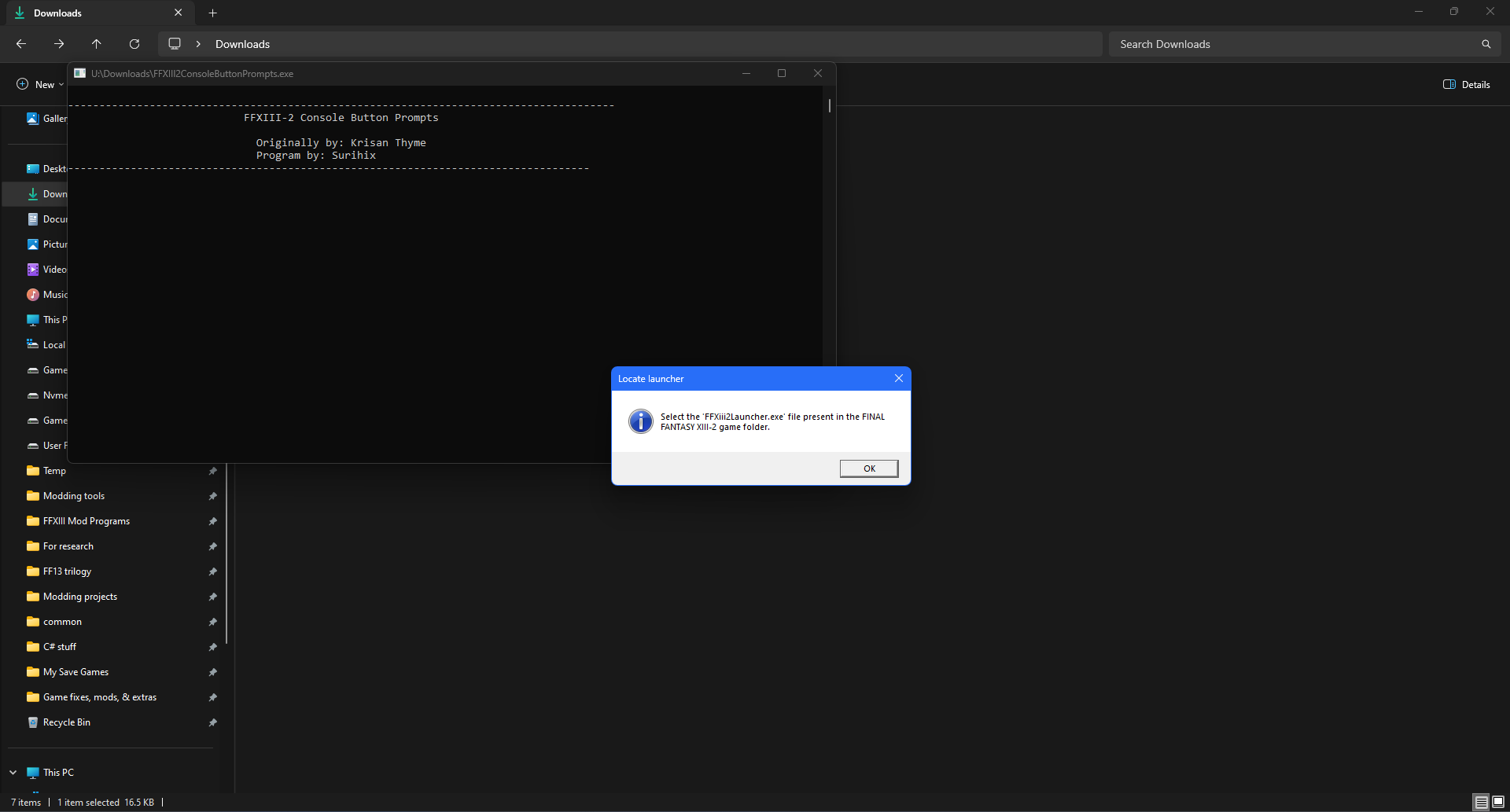
Task: Click the pin icon beside Temp
Action: point(212,471)
